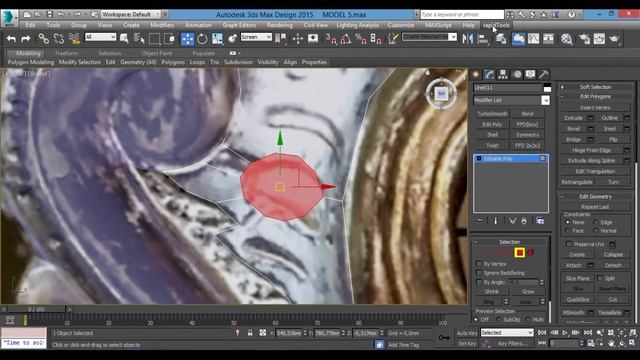
Task: Toggle Ignore Backfacing checkbox
Action: click(x=479, y=273)
